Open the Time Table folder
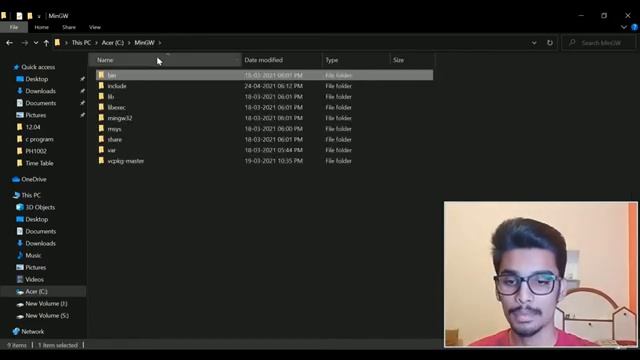640x360 pixels. tap(39, 163)
